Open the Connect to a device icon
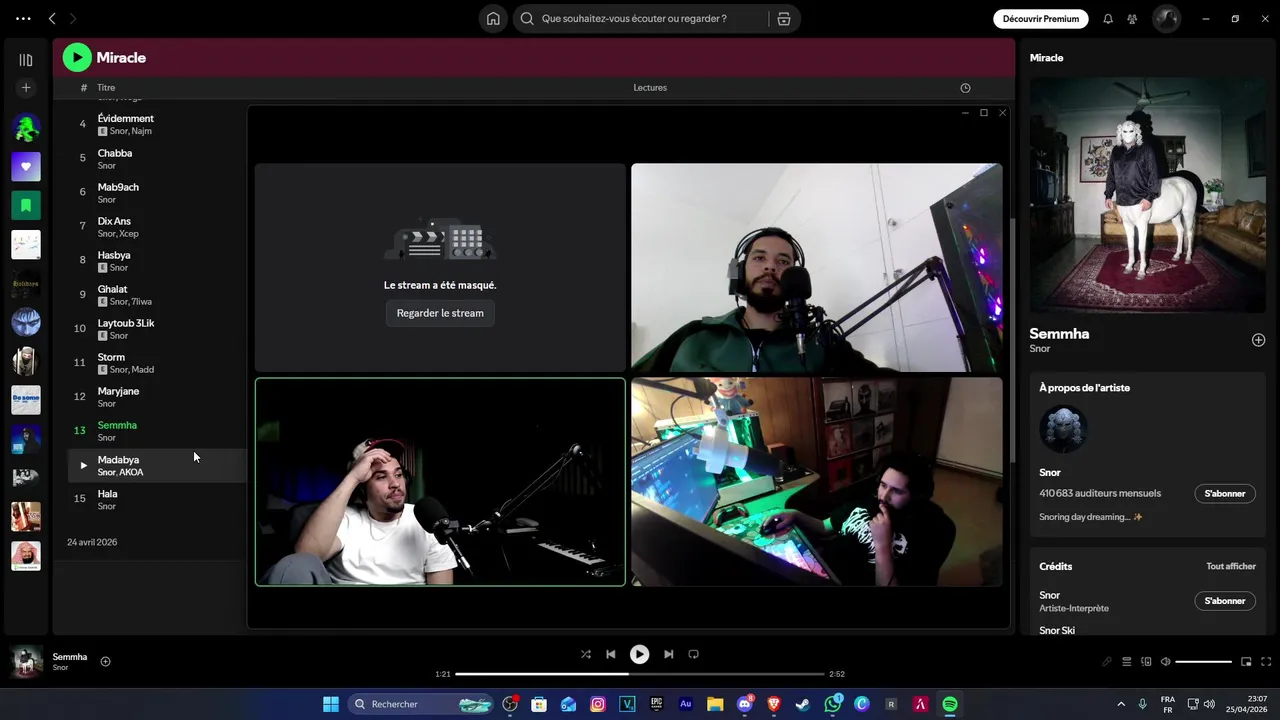Image resolution: width=1280 pixels, height=720 pixels. (x=1146, y=662)
